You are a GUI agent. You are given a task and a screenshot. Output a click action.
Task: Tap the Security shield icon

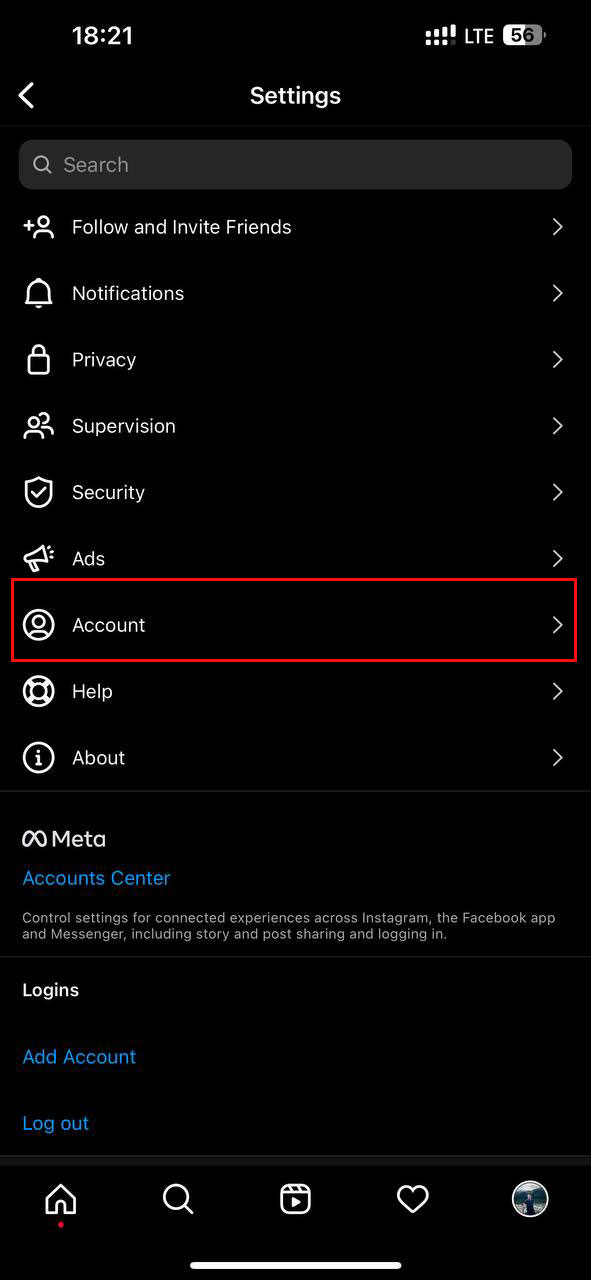38,492
